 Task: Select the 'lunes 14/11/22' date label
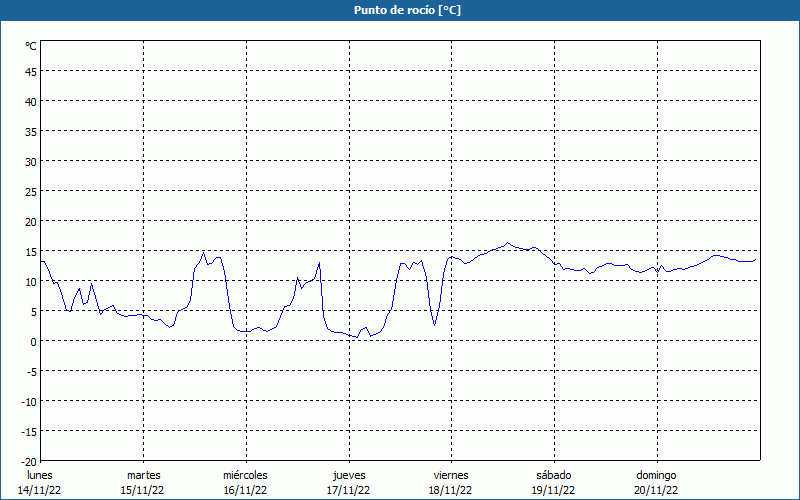pos(40,482)
